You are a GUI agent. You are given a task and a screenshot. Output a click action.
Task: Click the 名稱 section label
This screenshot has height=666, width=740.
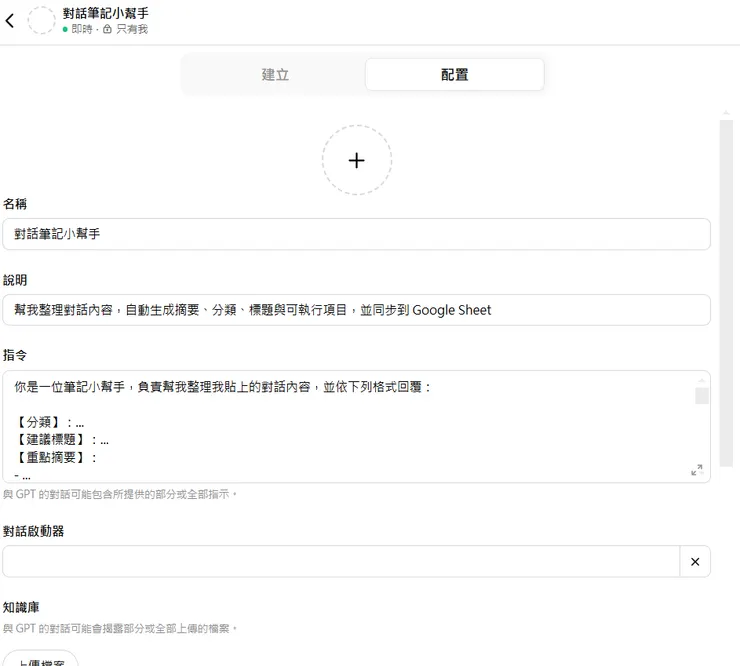[15, 204]
